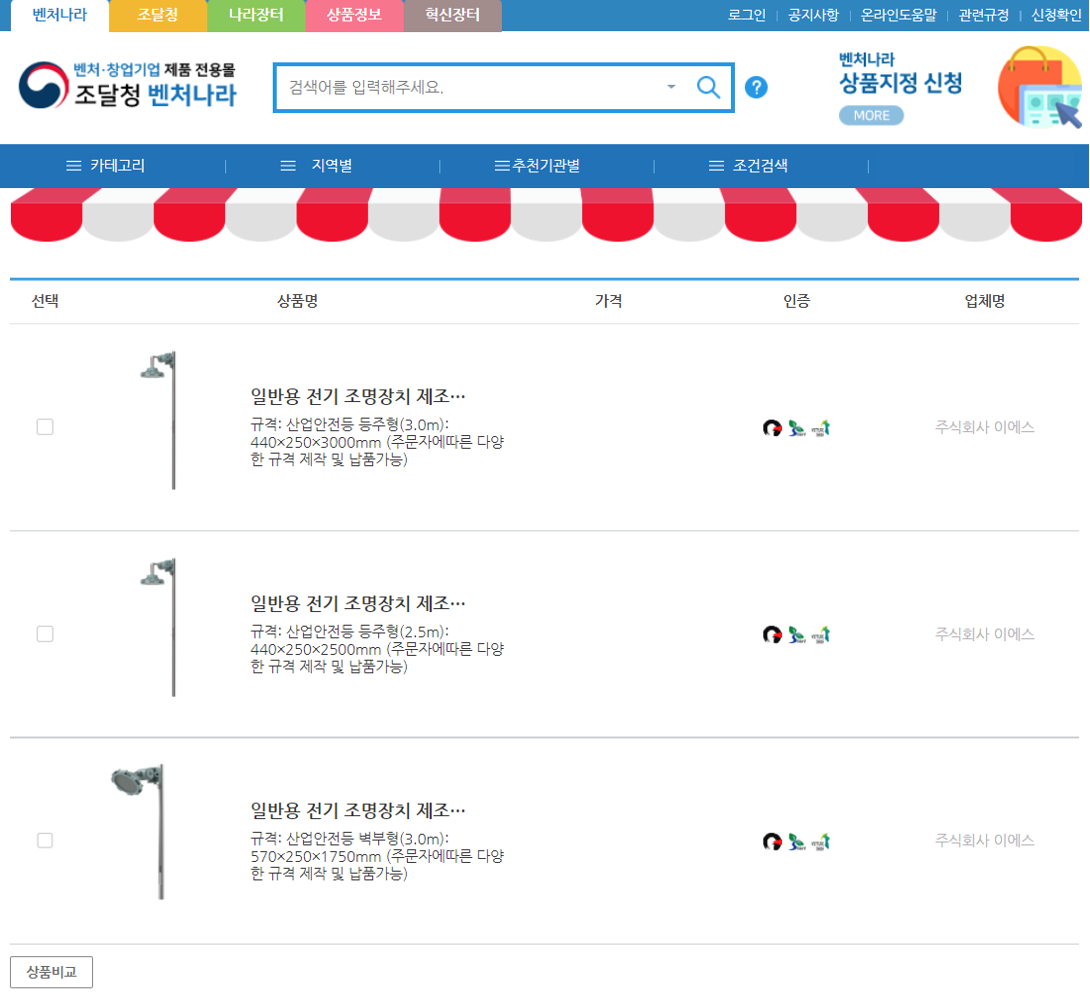Click the MORE button under 상품지정 신청
1090x999 pixels.
pyautogui.click(x=871, y=115)
